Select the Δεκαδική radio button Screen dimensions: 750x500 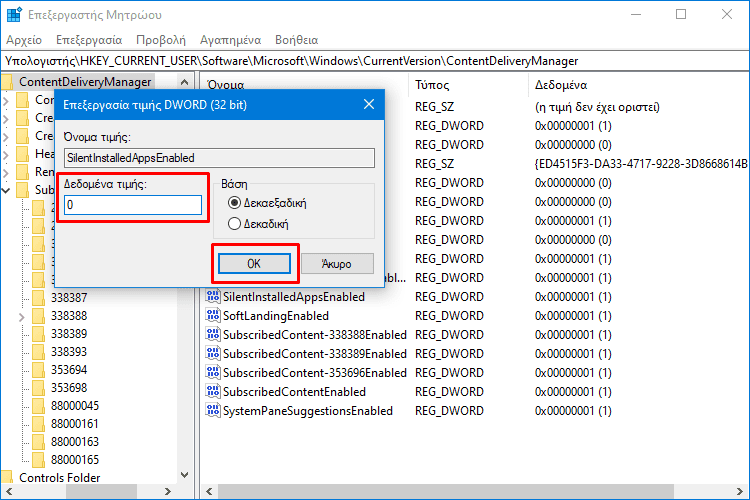coord(234,224)
